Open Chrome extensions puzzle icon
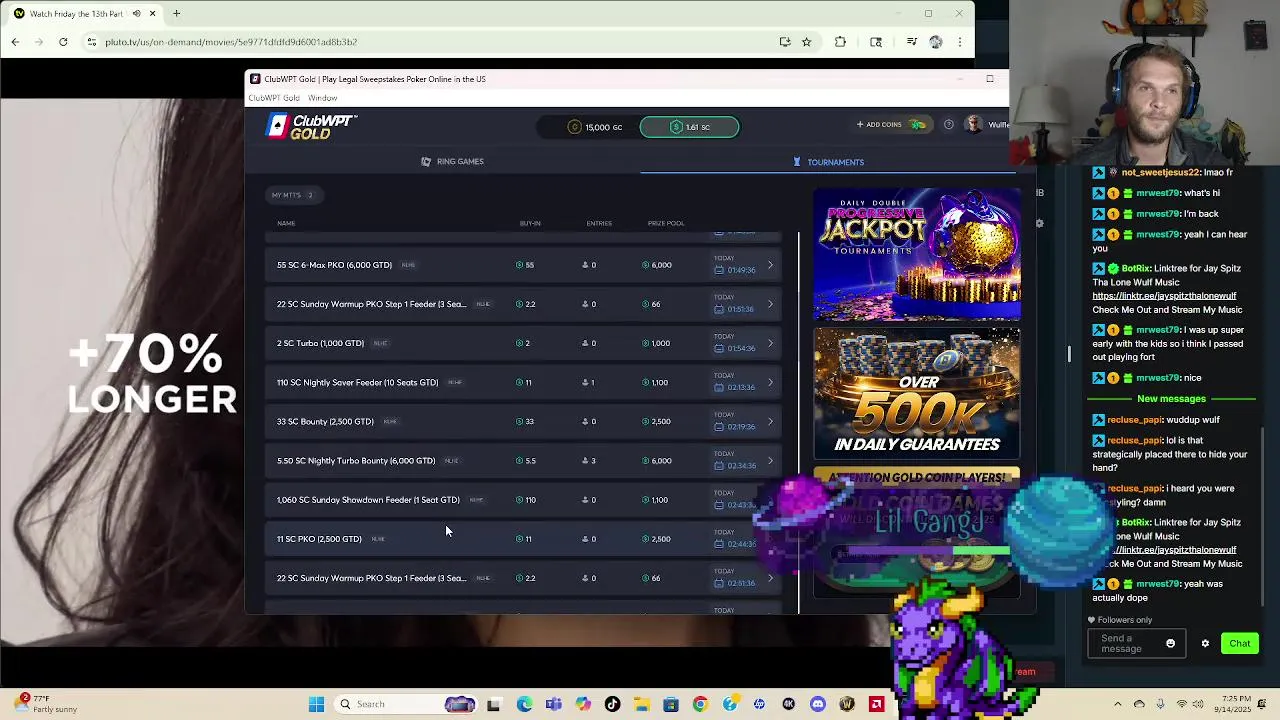Image resolution: width=1280 pixels, height=720 pixels. click(840, 42)
